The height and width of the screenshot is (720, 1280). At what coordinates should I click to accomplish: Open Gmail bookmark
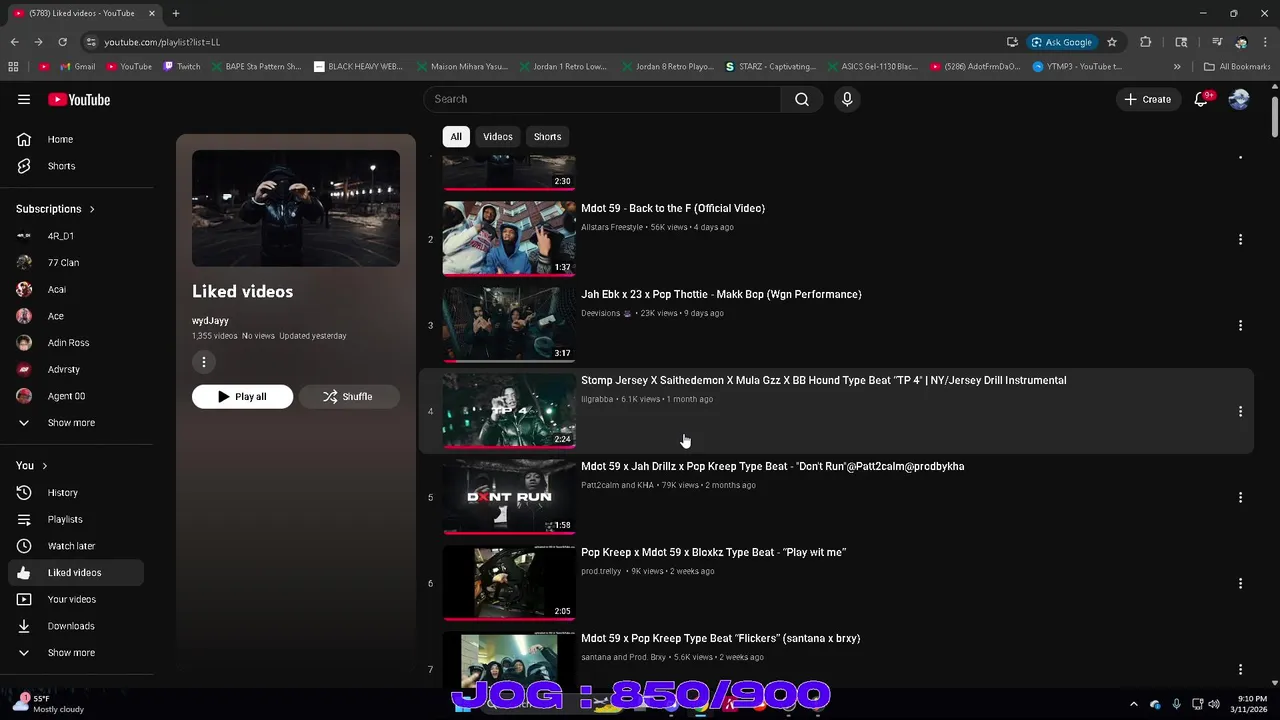point(78,67)
